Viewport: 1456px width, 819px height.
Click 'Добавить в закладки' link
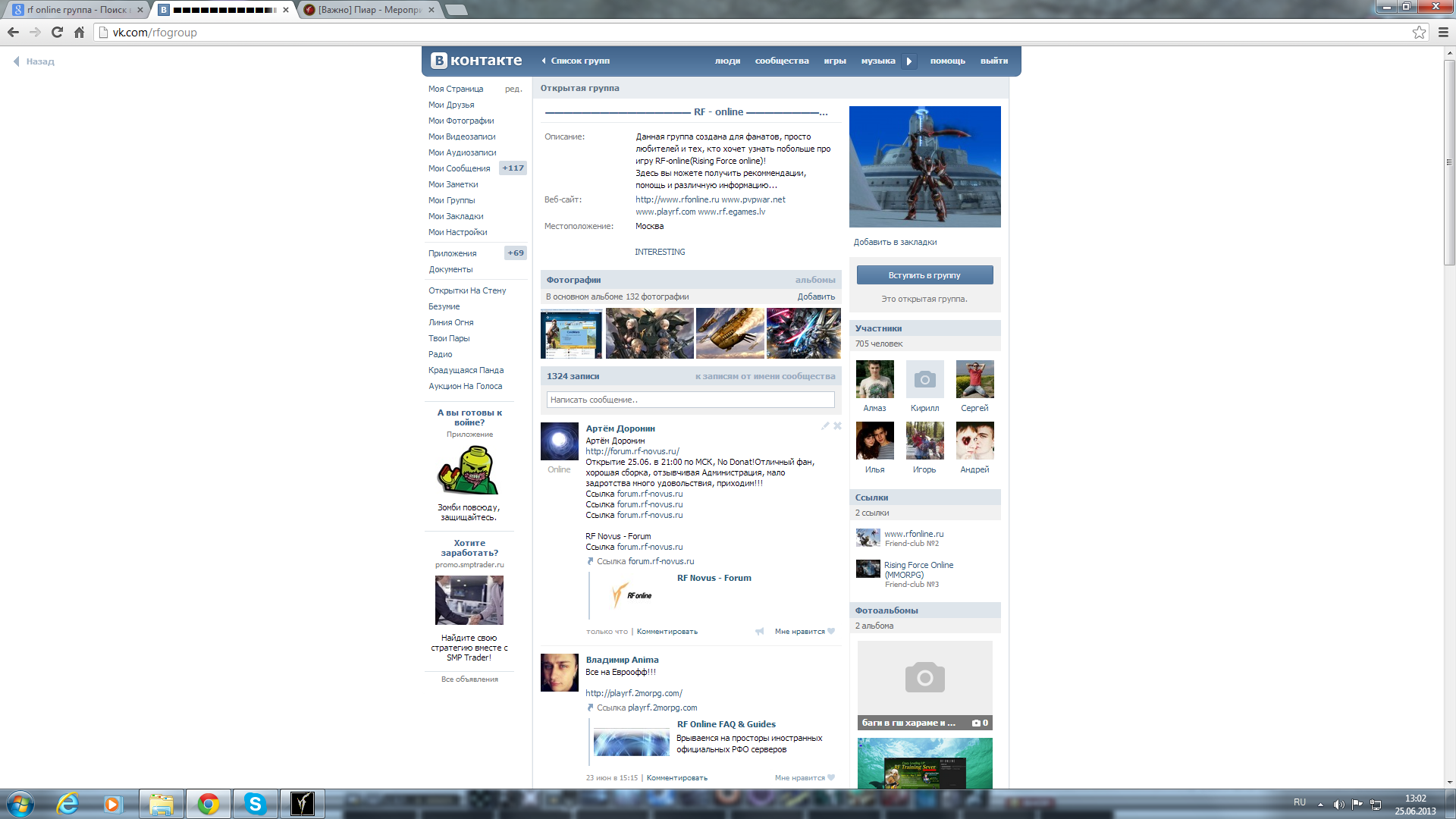(x=895, y=242)
